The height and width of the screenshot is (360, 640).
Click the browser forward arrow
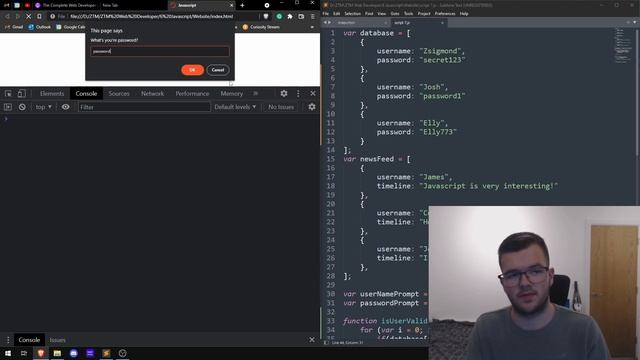pyautogui.click(x=17, y=16)
